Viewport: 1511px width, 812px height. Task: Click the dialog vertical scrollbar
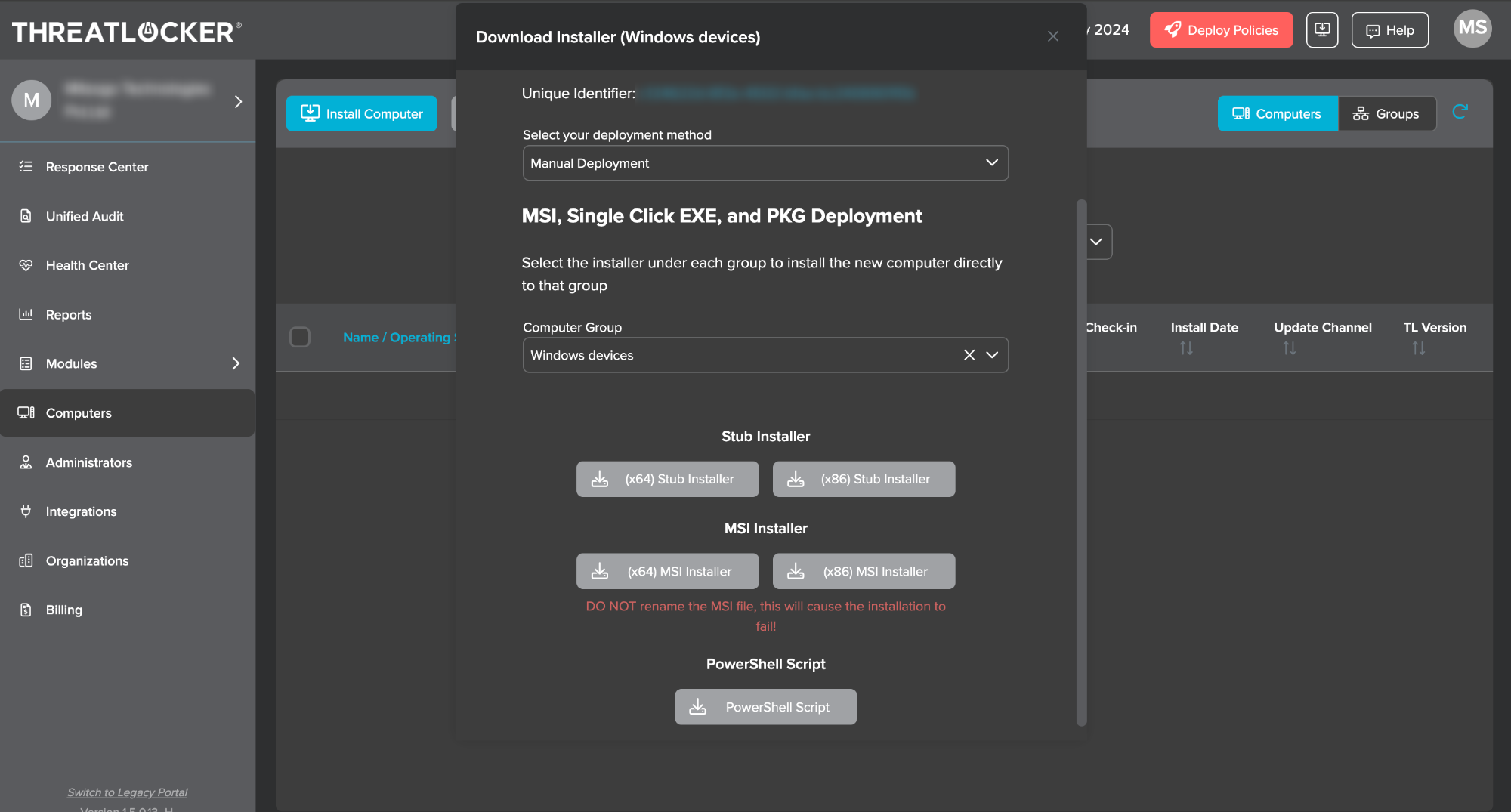1081,462
